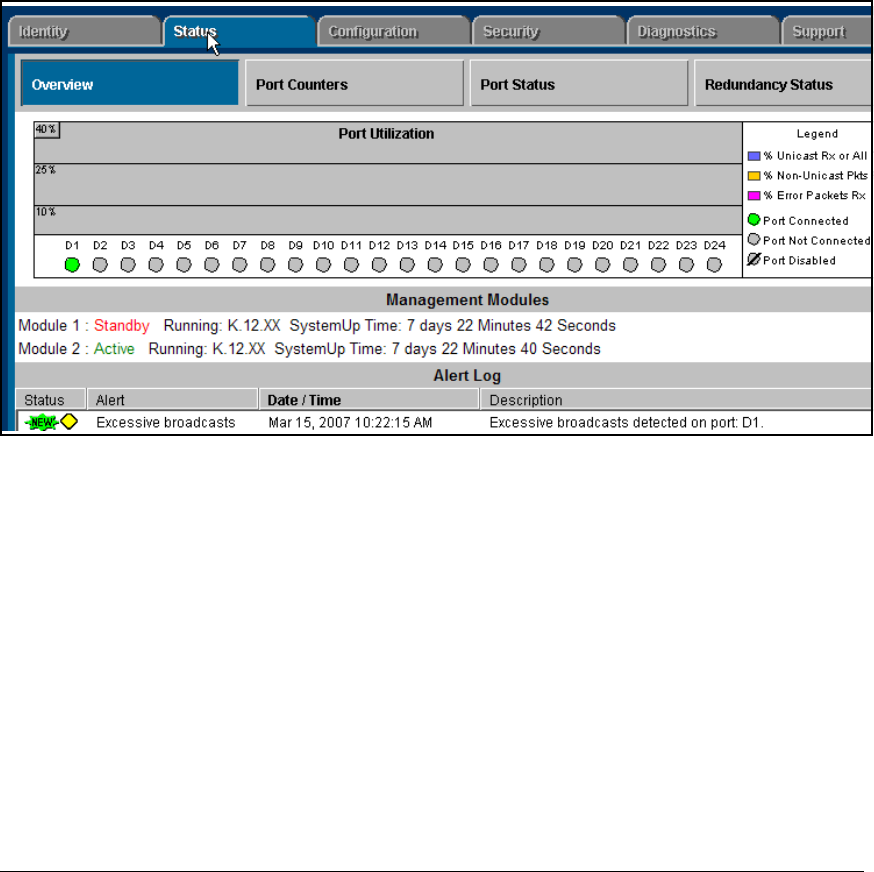Open the Port Status page
Screen dimensions: 874x872
[579, 83]
